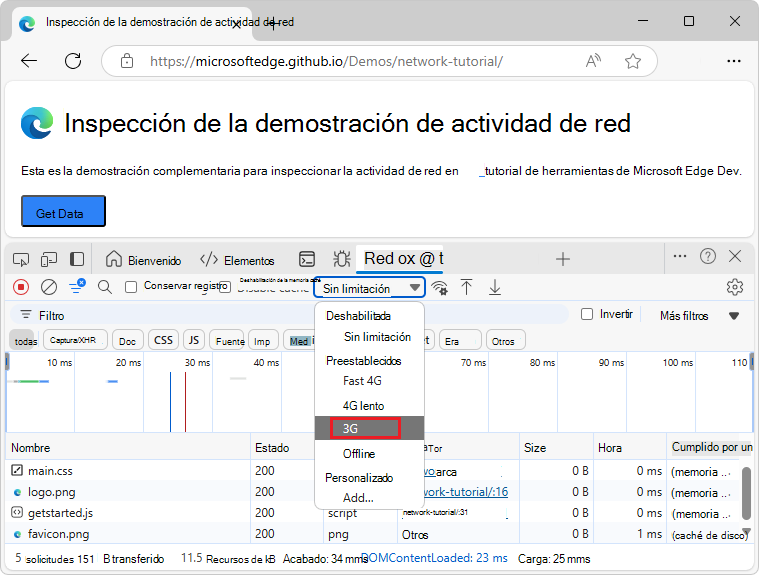Export HAR file with down arrow icon
This screenshot has height=575, width=759.
click(x=495, y=287)
